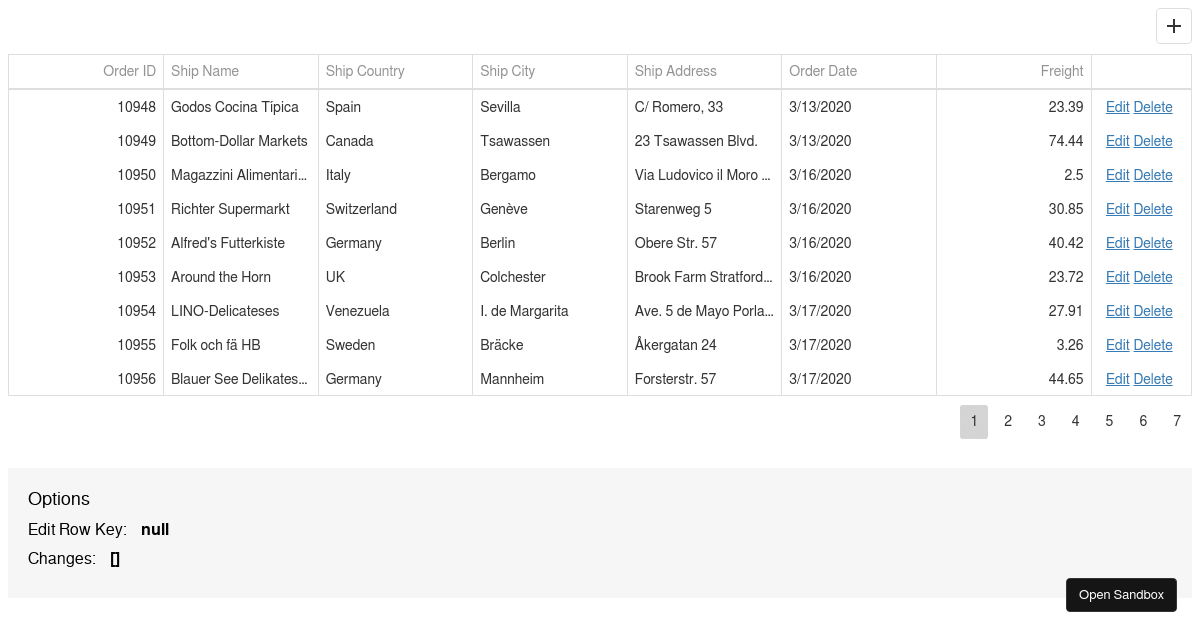Image resolution: width=1200 pixels, height=630 pixels.
Task: Edit the Godos Cocina Típica order
Action: click(1117, 107)
